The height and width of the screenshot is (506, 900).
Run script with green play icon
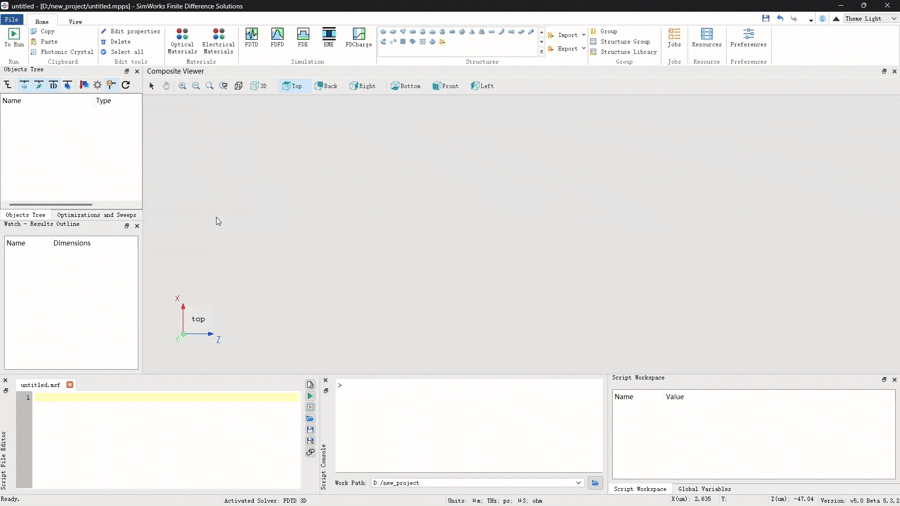click(x=310, y=396)
